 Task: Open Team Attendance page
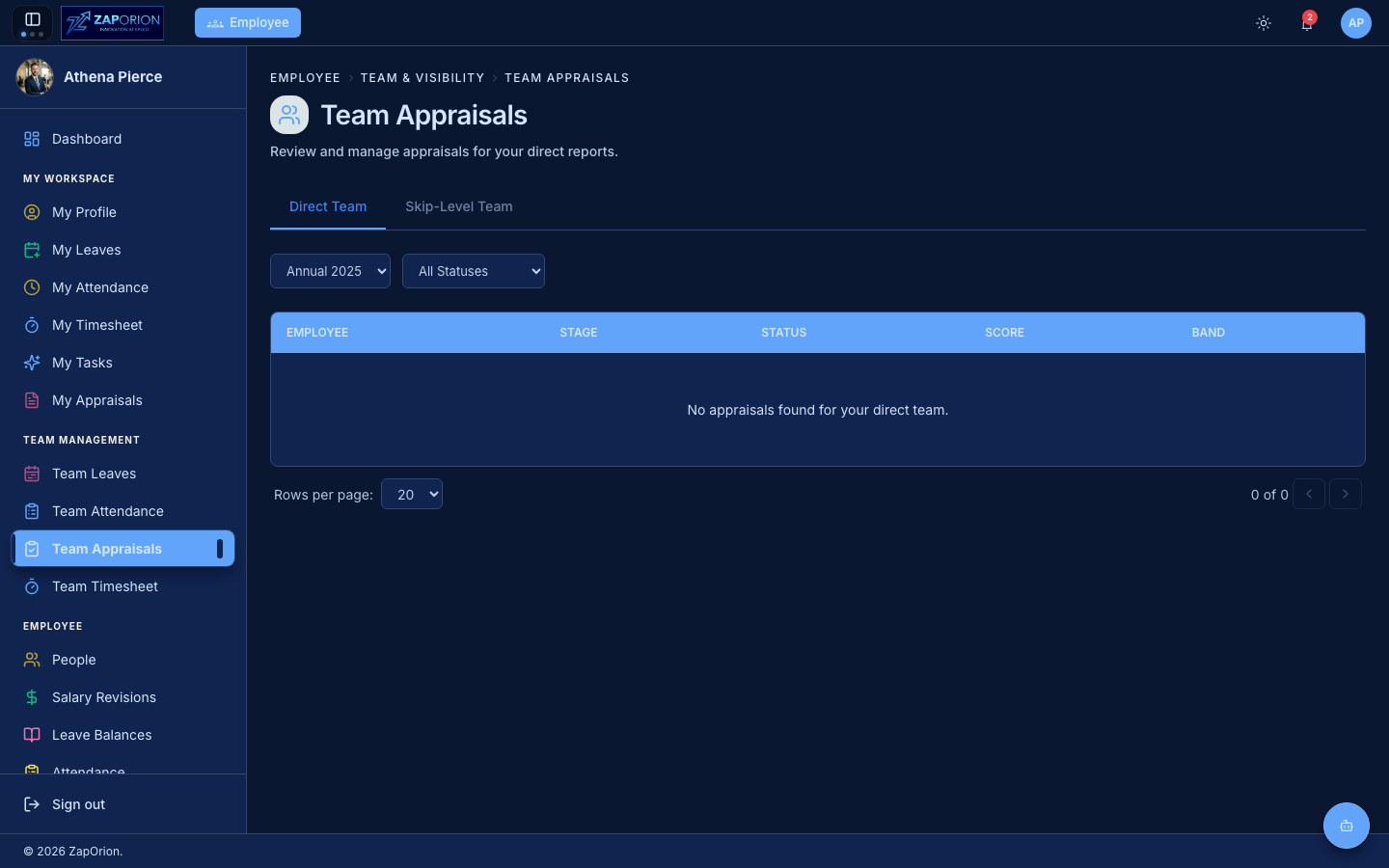[123, 511]
